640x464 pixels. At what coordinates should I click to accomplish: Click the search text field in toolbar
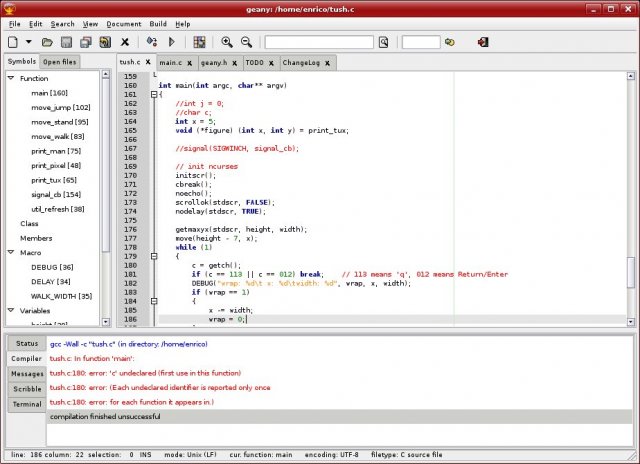click(x=319, y=42)
